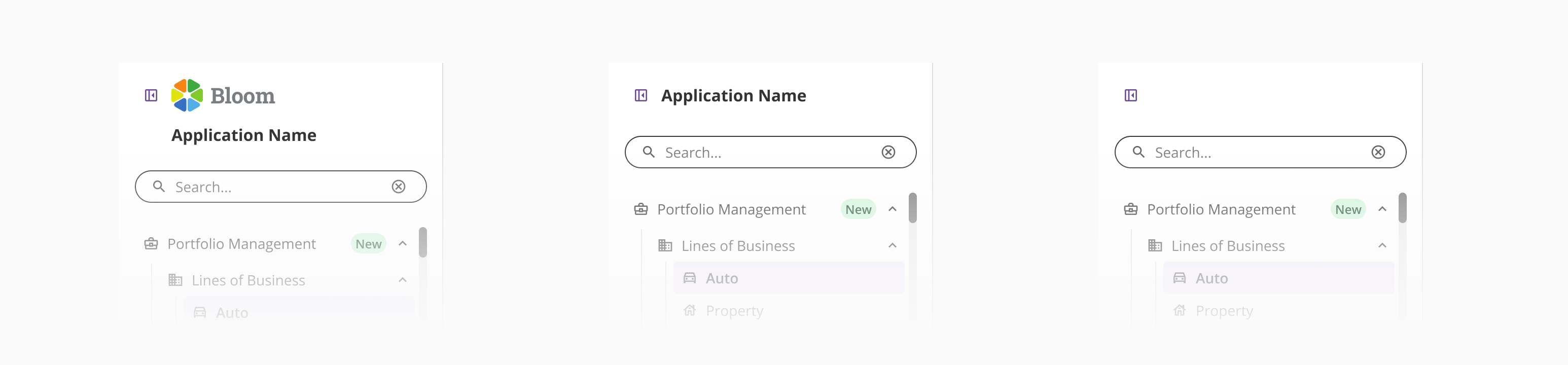Viewport: 1568px width, 365px height.
Task: Toggle the sidebar collapse icon in the middle panel
Action: [x=641, y=95]
